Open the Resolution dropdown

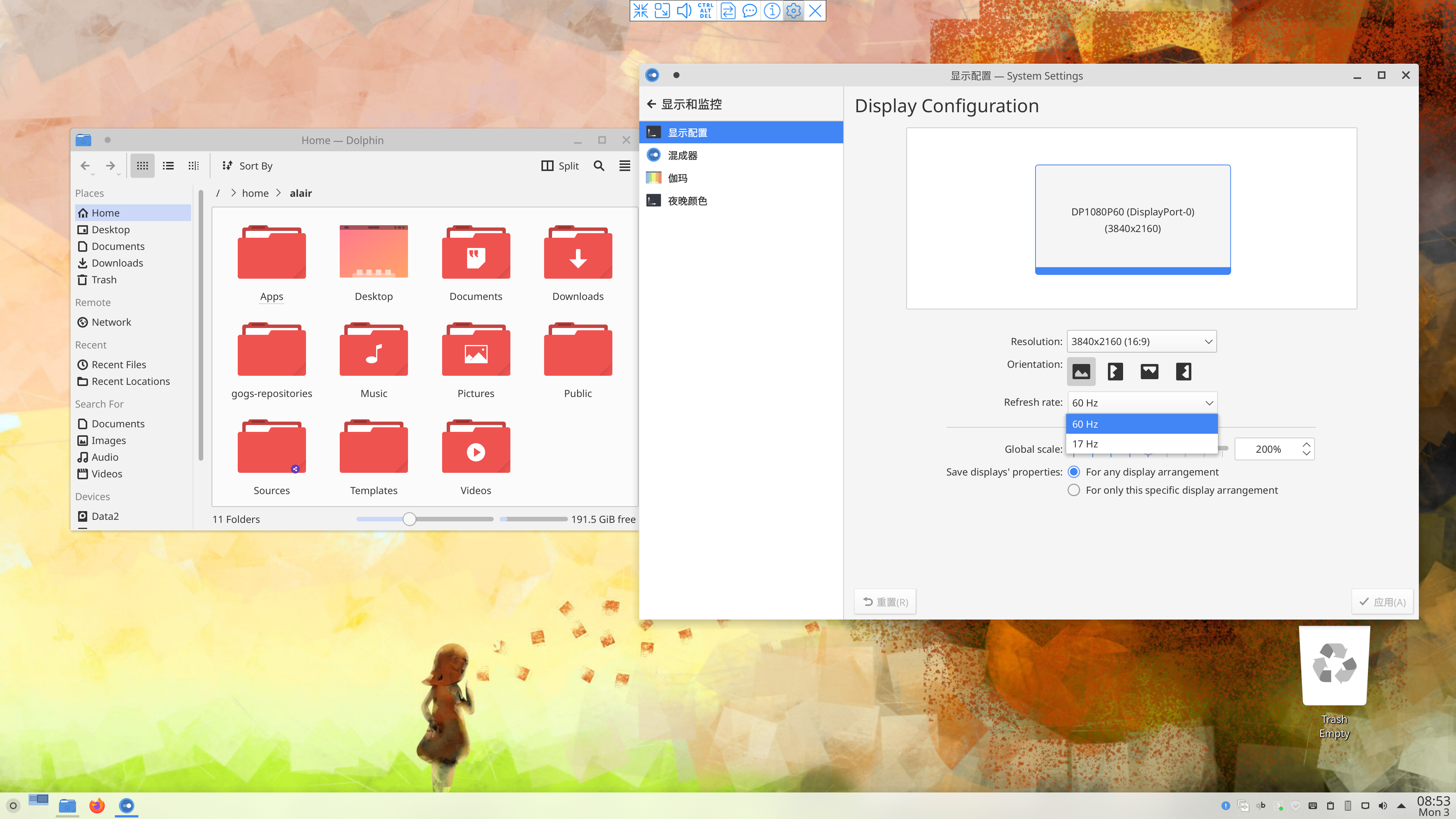pos(1141,341)
